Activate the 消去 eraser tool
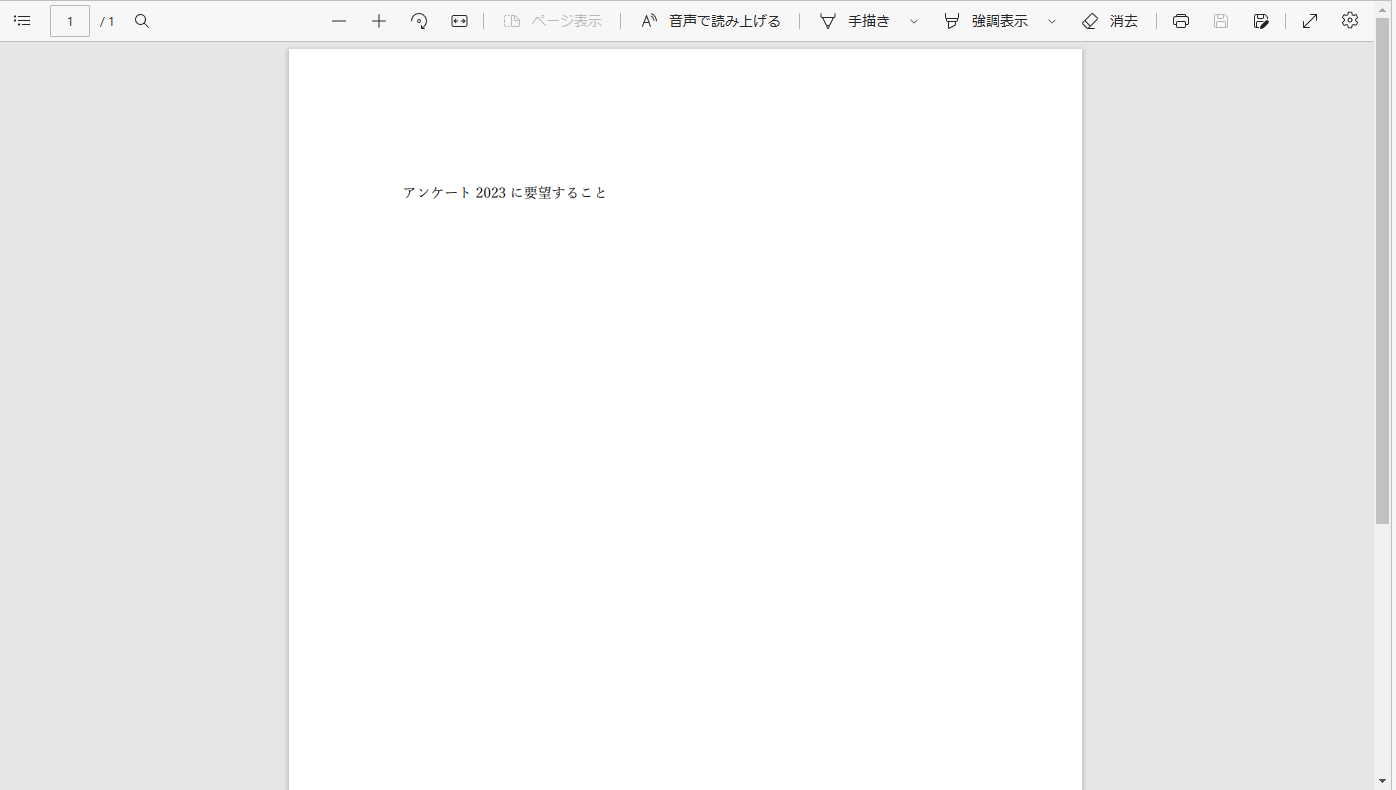Screen dimensions: 1396x790 (1110, 21)
